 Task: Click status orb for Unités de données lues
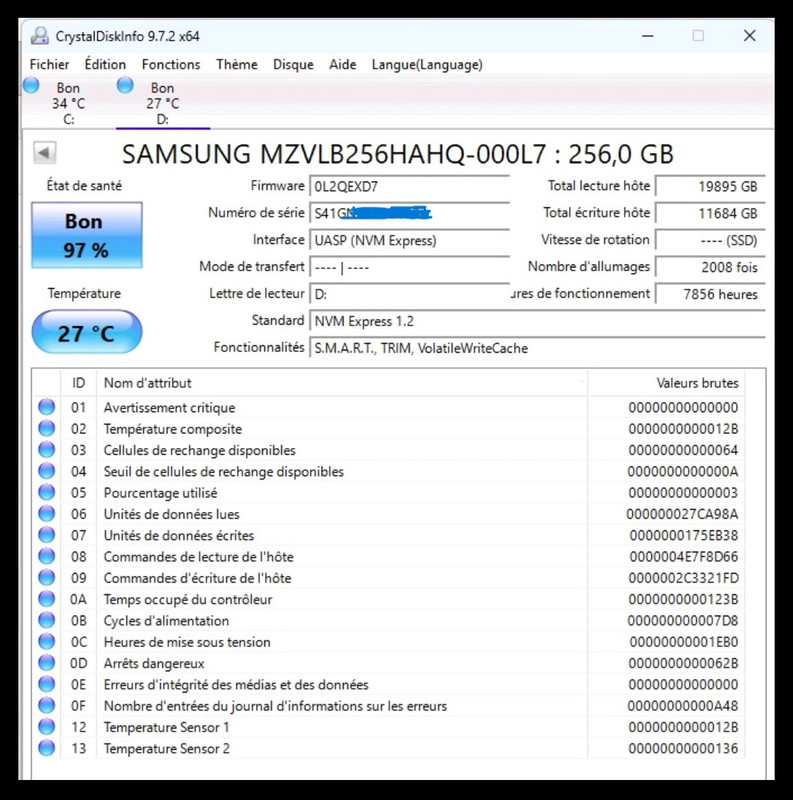tap(46, 514)
